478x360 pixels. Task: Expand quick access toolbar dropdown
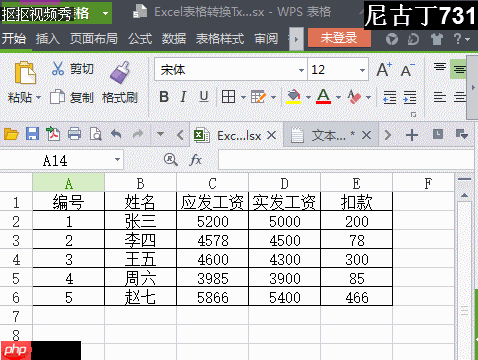pyautogui.click(x=160, y=134)
